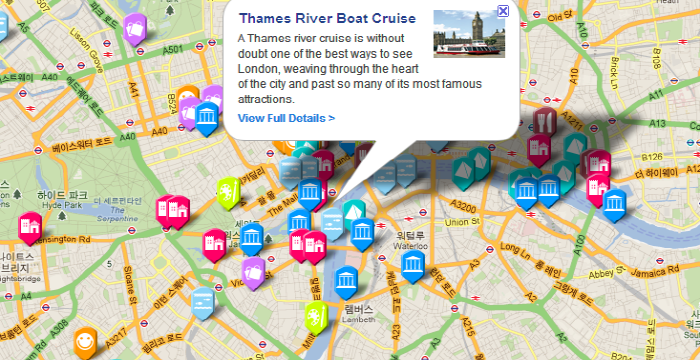Close the Thames River Boat Cruise popup
Screen dimensions: 700x360
[503, 11]
